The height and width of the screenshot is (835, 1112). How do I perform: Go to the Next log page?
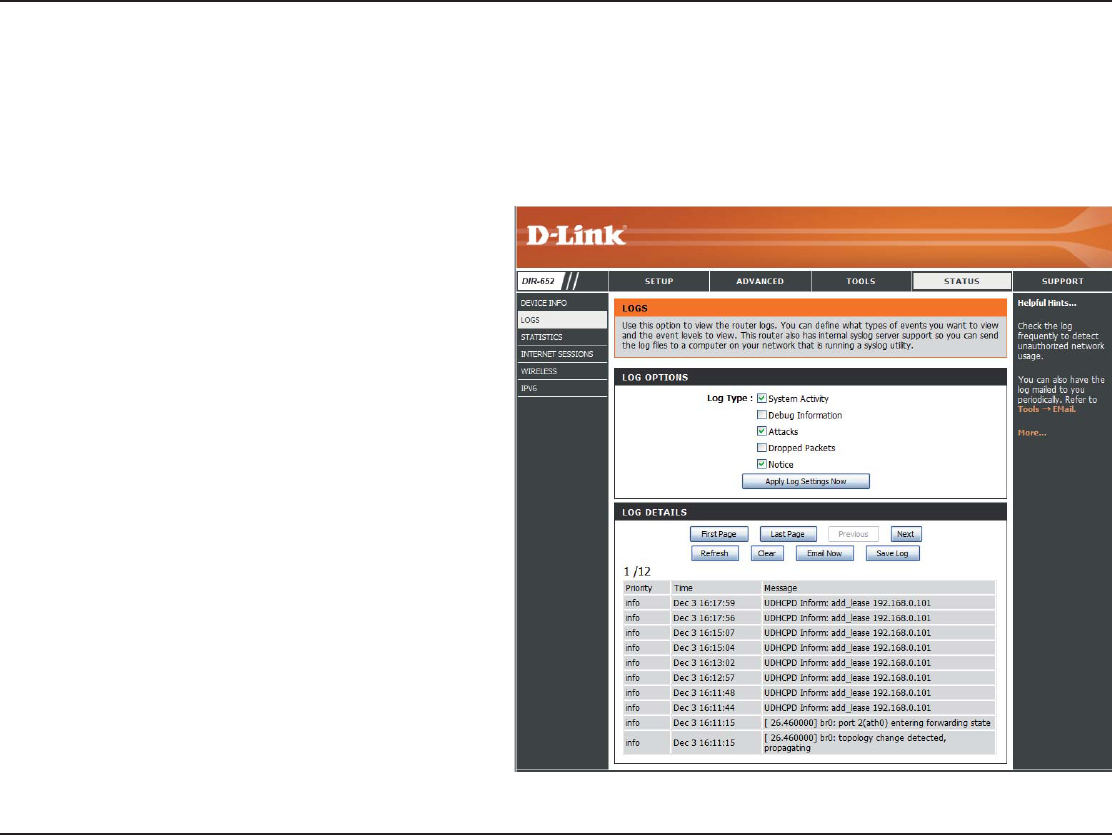pyautogui.click(x=906, y=534)
